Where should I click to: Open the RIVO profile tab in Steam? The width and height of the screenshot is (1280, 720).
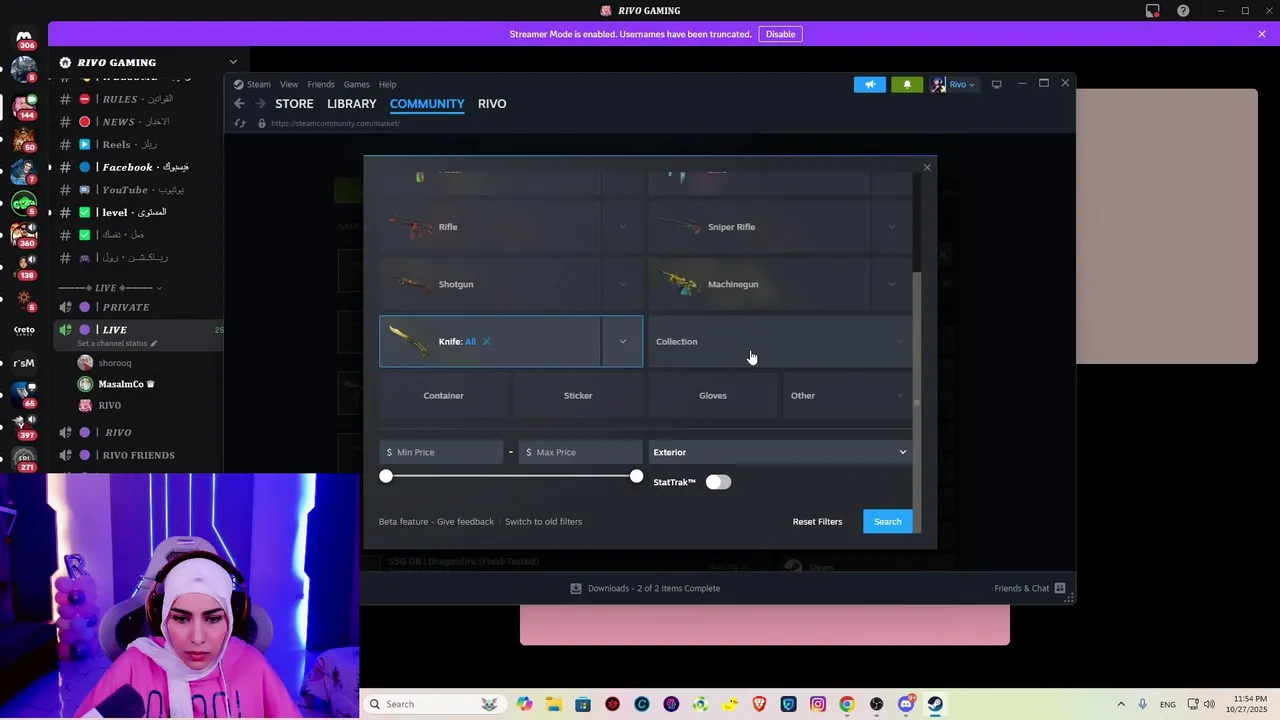click(x=492, y=104)
